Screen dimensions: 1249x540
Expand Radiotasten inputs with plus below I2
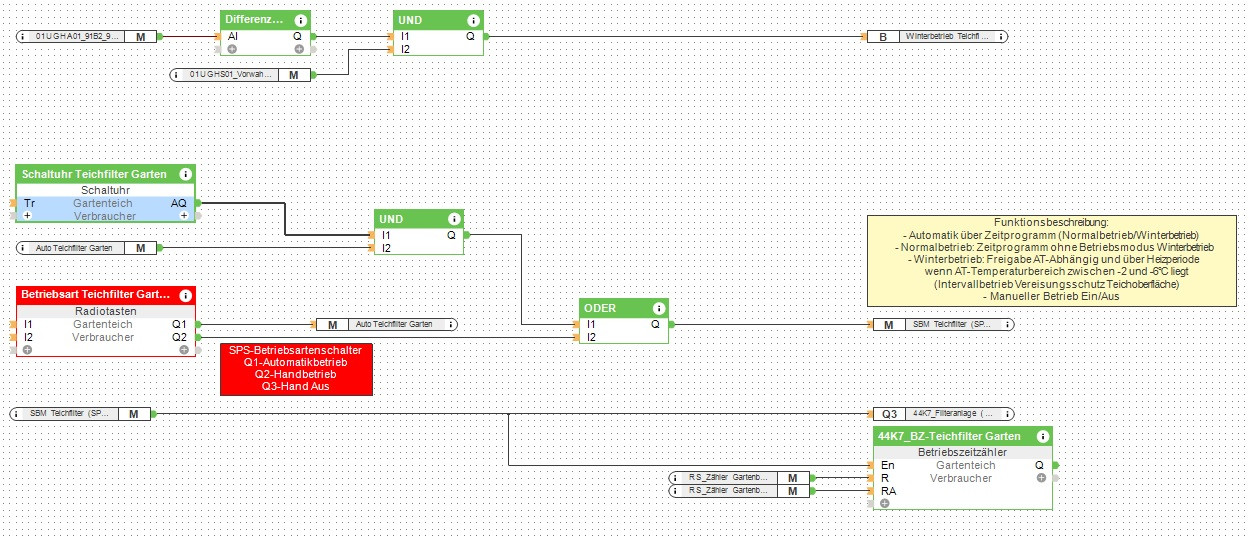[x=28, y=350]
